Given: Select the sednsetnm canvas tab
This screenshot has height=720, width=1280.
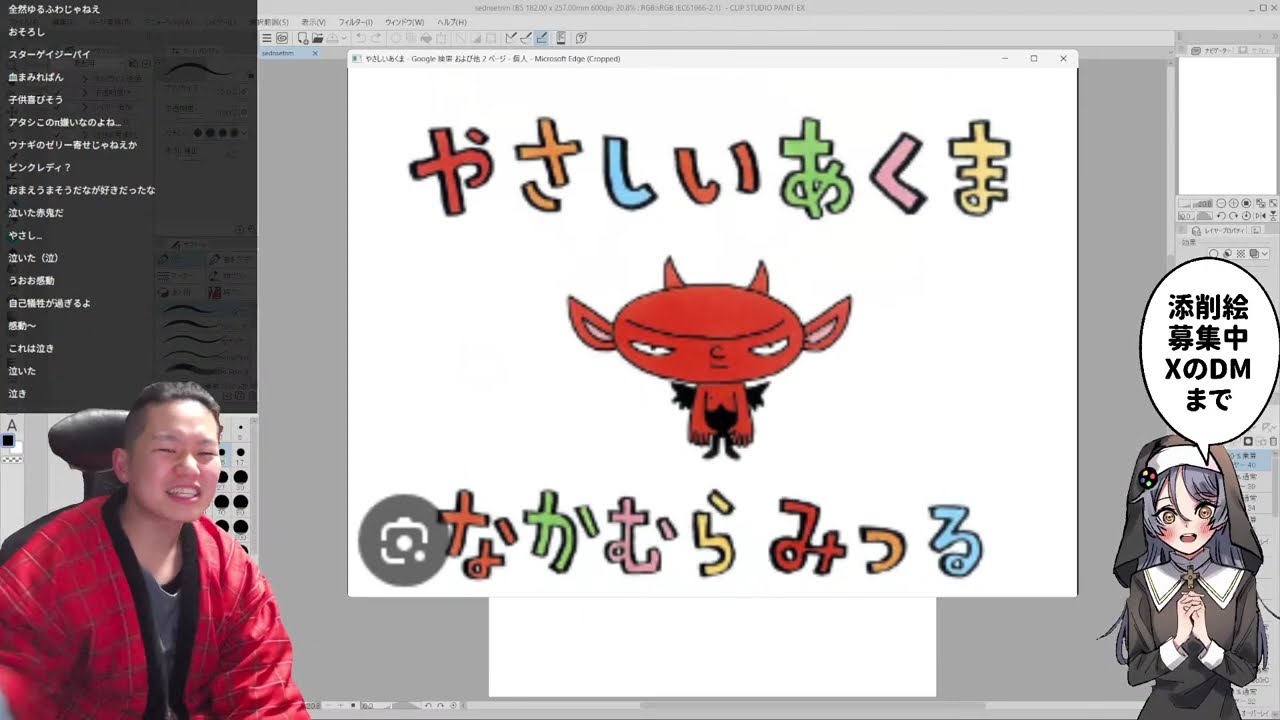Looking at the screenshot, I should (279, 53).
